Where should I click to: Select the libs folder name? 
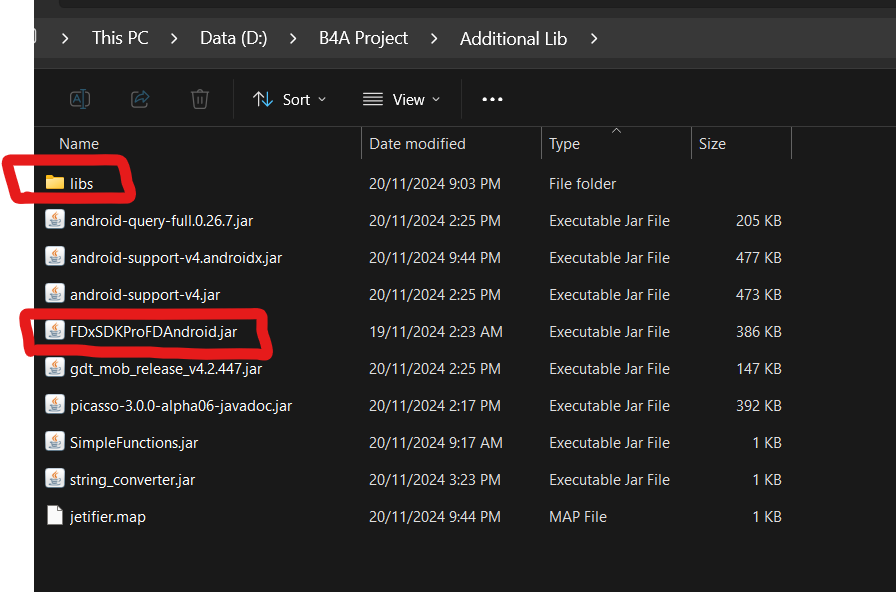coord(81,183)
